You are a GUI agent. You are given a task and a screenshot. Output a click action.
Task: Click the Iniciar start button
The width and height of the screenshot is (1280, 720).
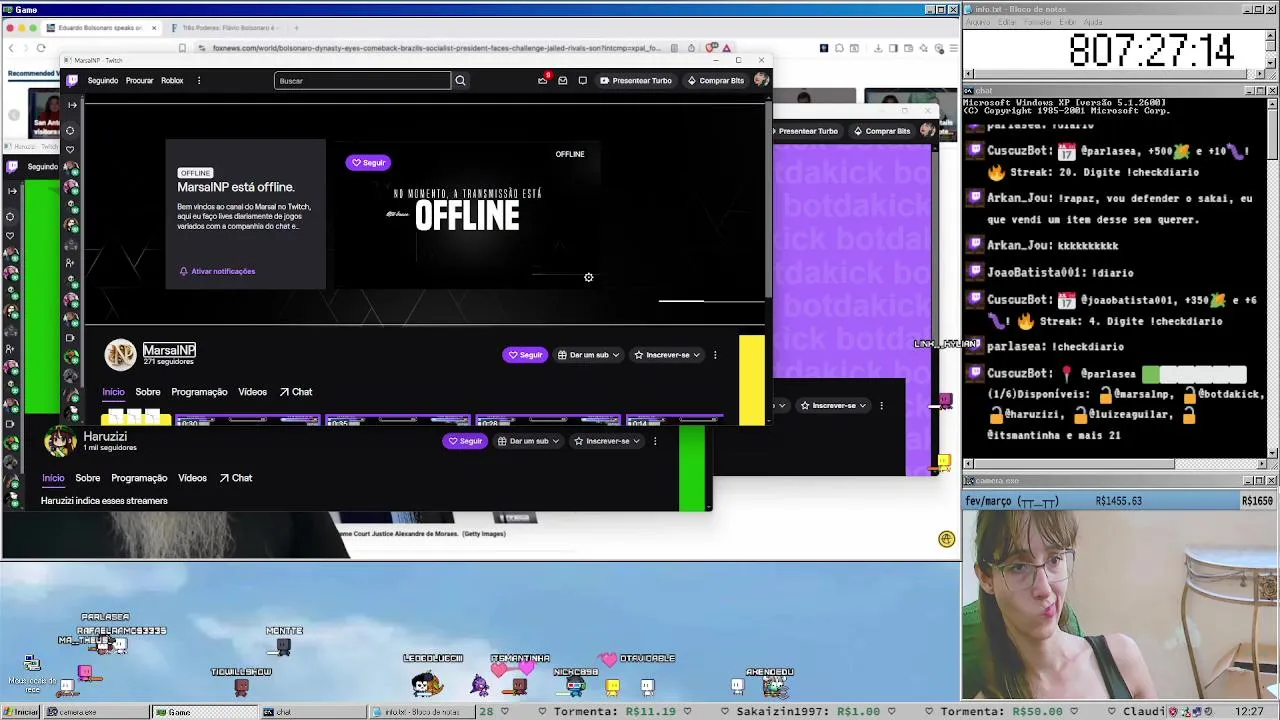coord(20,712)
